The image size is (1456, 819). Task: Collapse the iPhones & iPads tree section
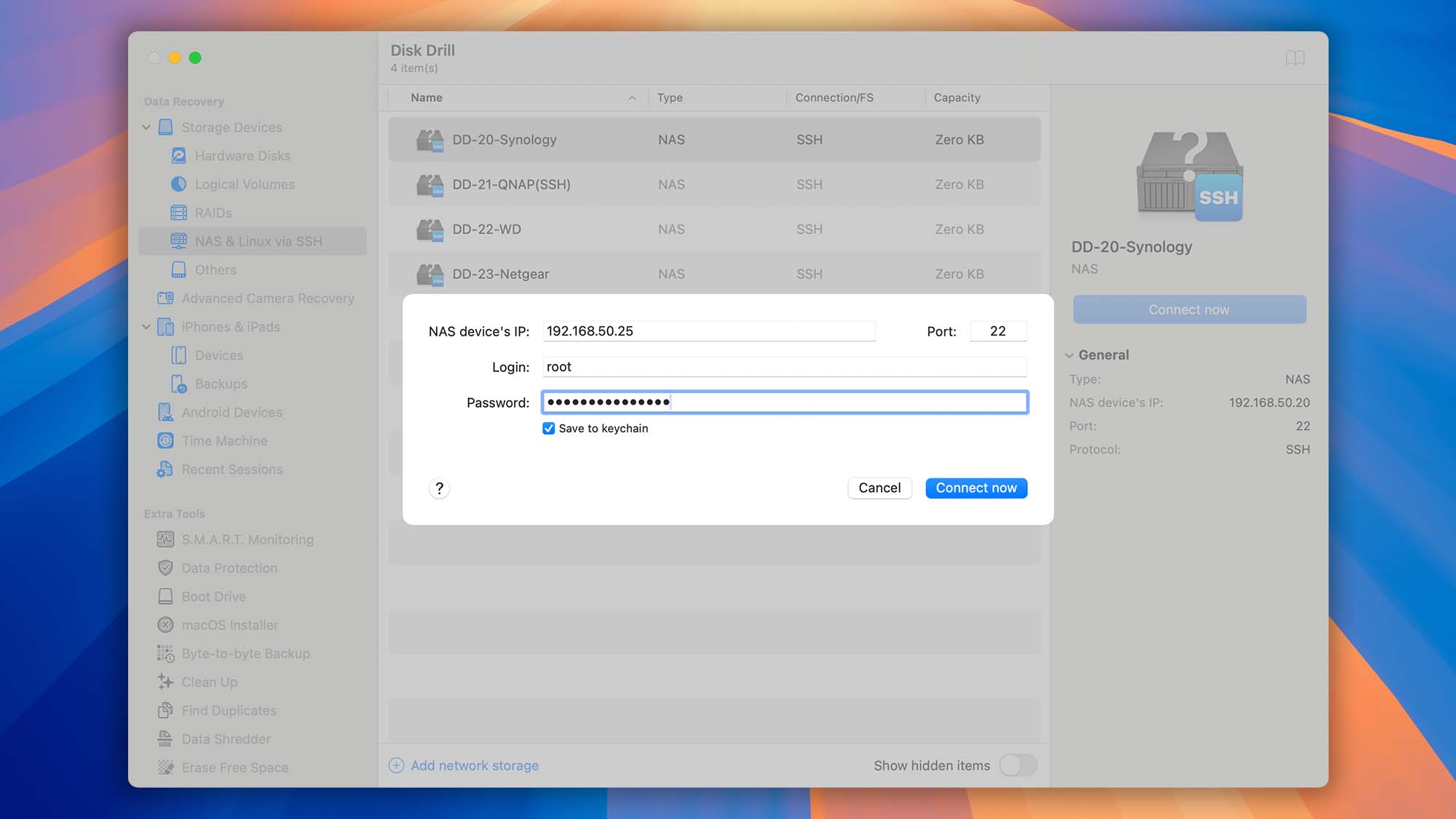pos(146,327)
